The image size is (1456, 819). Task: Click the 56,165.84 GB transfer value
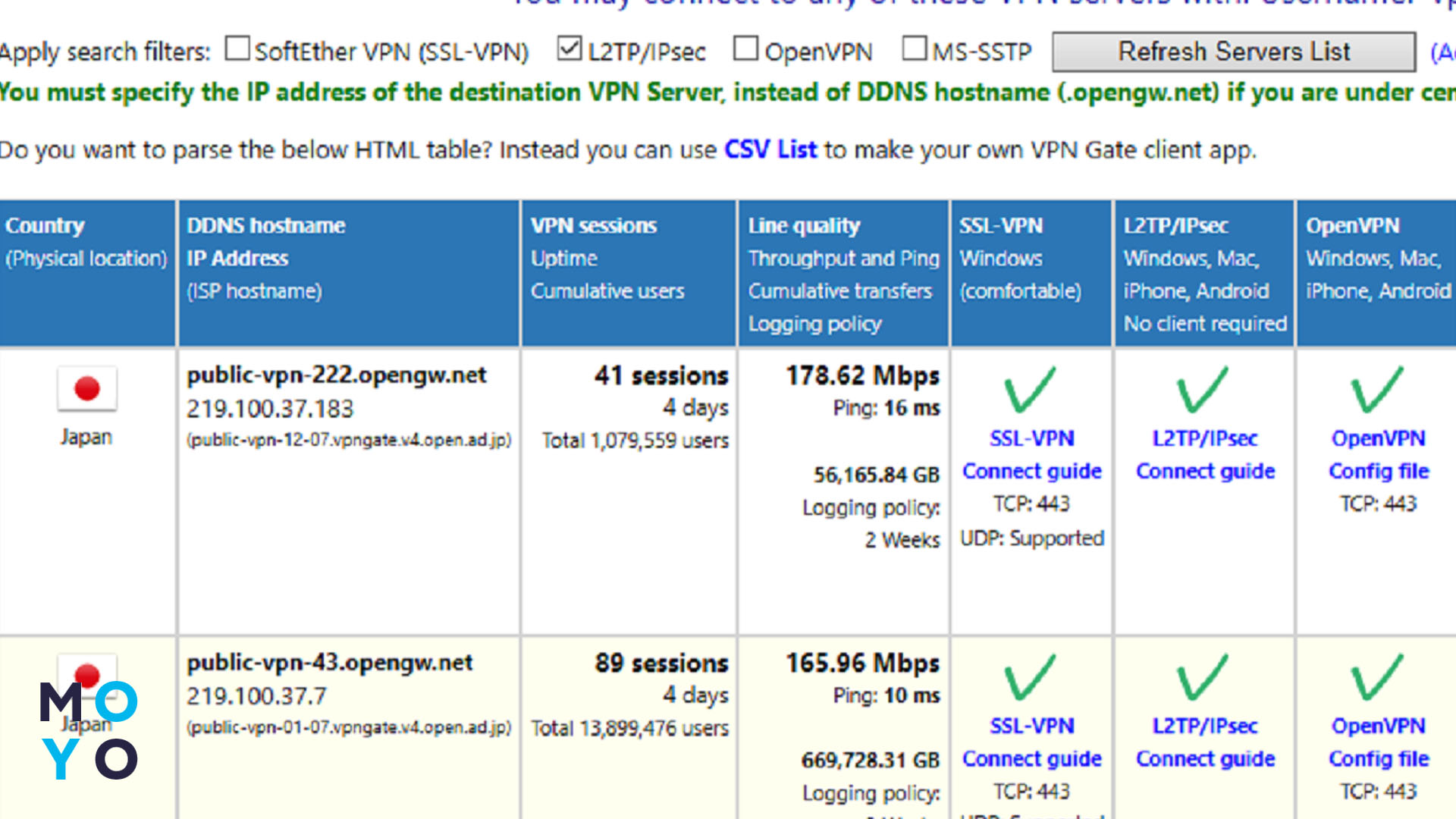coord(877,475)
